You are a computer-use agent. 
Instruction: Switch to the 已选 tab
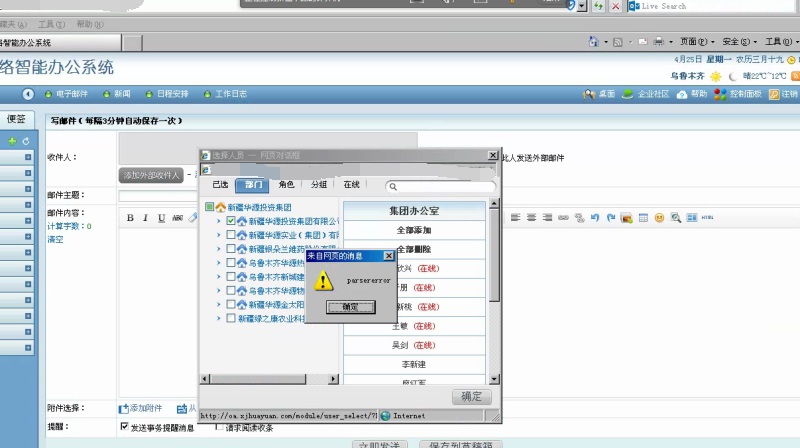click(x=220, y=185)
